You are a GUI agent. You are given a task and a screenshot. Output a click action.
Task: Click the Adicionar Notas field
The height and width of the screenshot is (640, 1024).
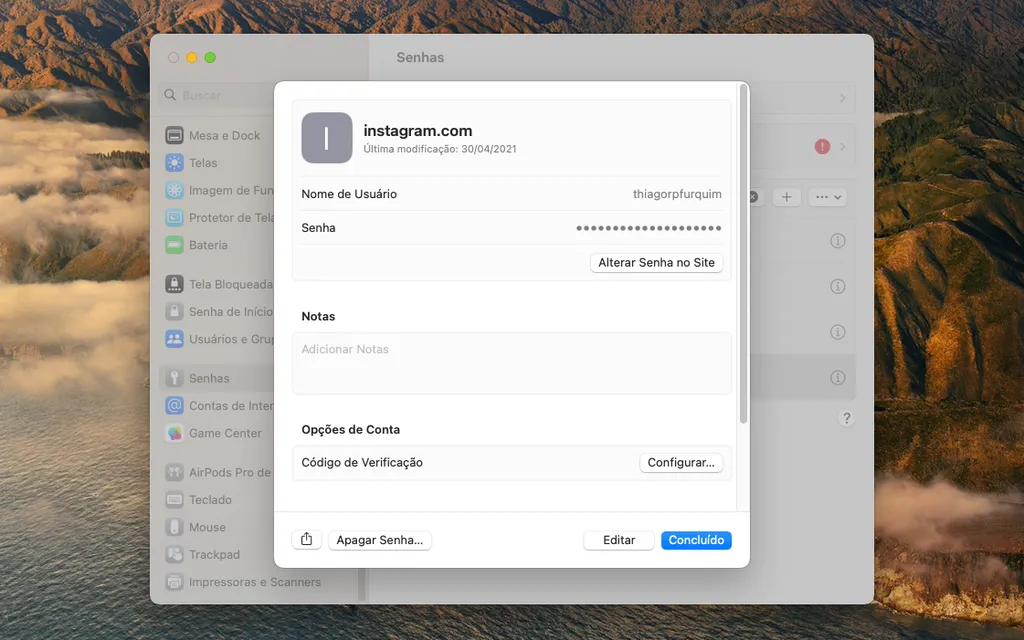tap(512, 363)
